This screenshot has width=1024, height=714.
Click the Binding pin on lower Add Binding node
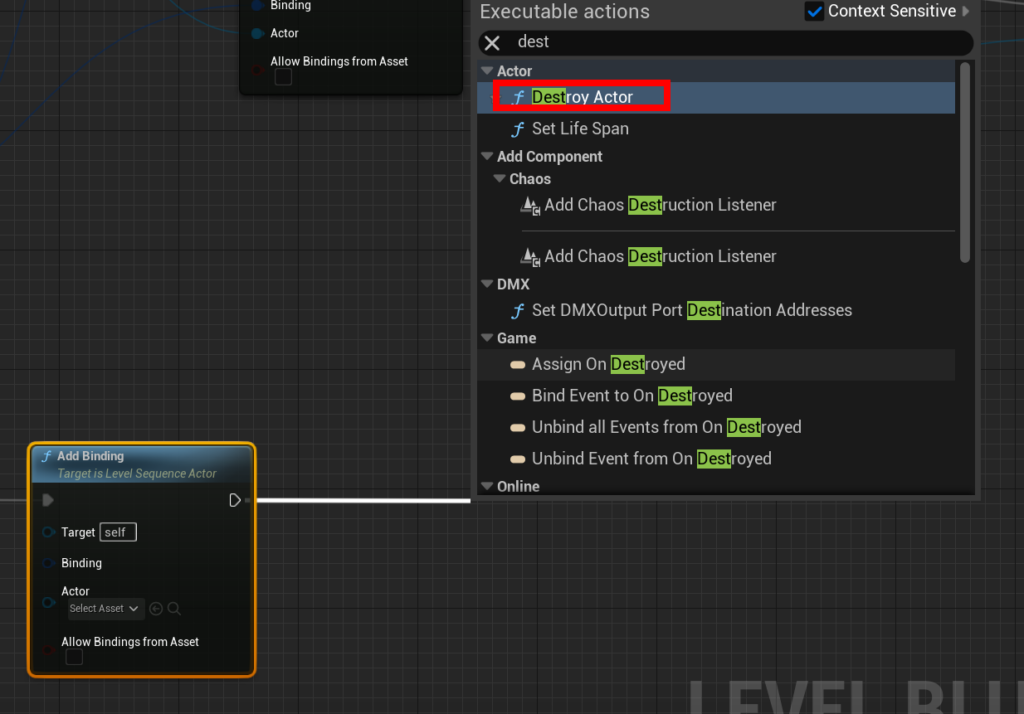48,563
